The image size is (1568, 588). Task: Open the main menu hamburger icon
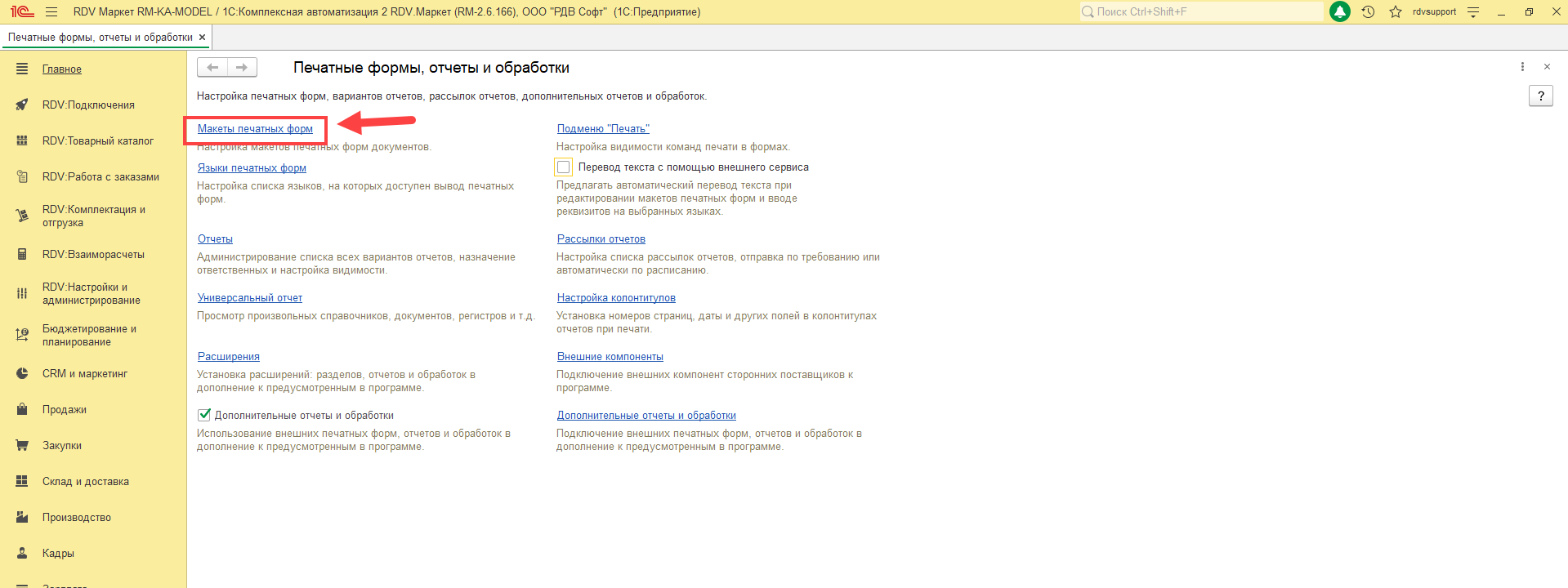tap(51, 12)
